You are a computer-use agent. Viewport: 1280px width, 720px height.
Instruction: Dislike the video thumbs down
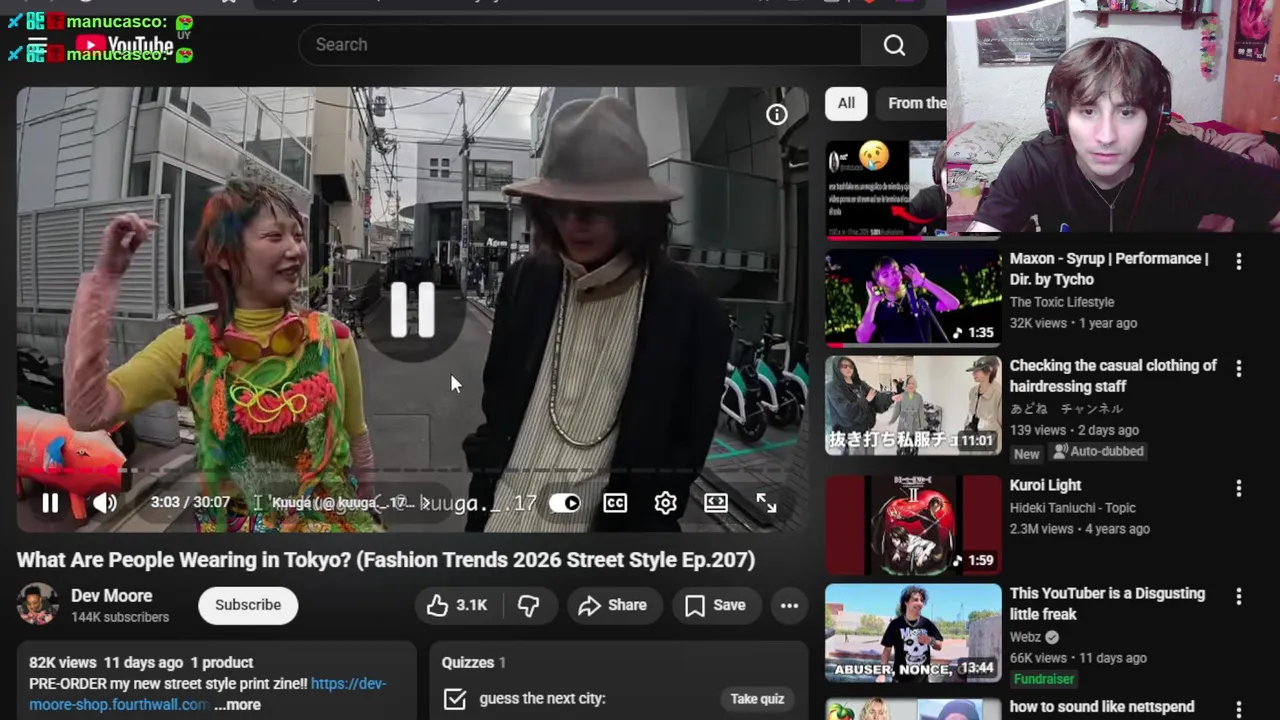(x=529, y=605)
